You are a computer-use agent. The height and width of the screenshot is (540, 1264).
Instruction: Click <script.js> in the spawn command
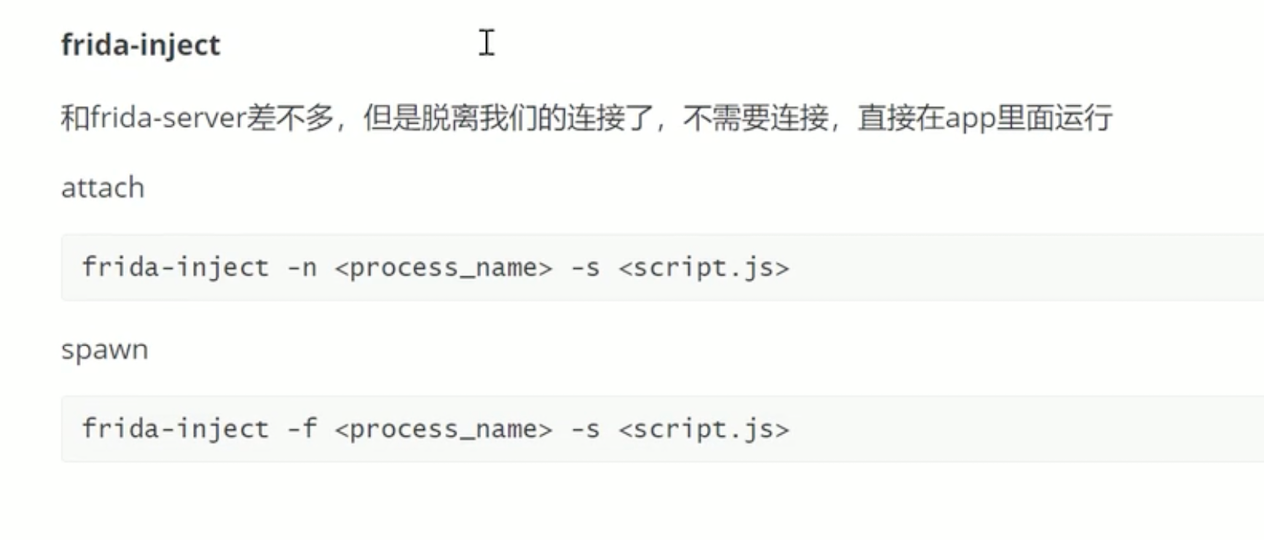pyautogui.click(x=704, y=429)
